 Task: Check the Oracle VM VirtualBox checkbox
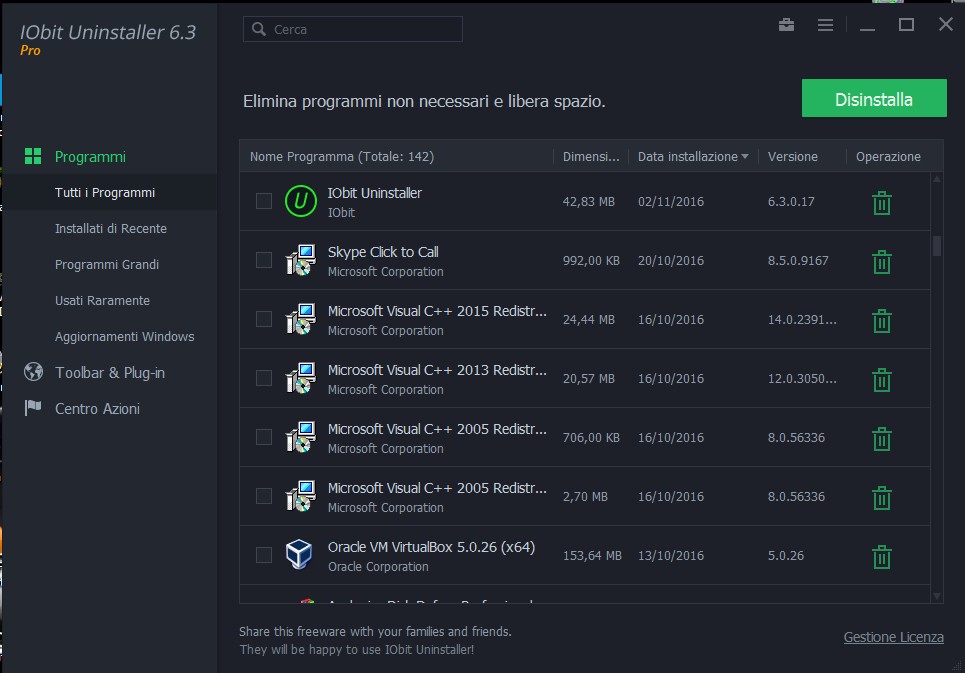[x=263, y=555]
